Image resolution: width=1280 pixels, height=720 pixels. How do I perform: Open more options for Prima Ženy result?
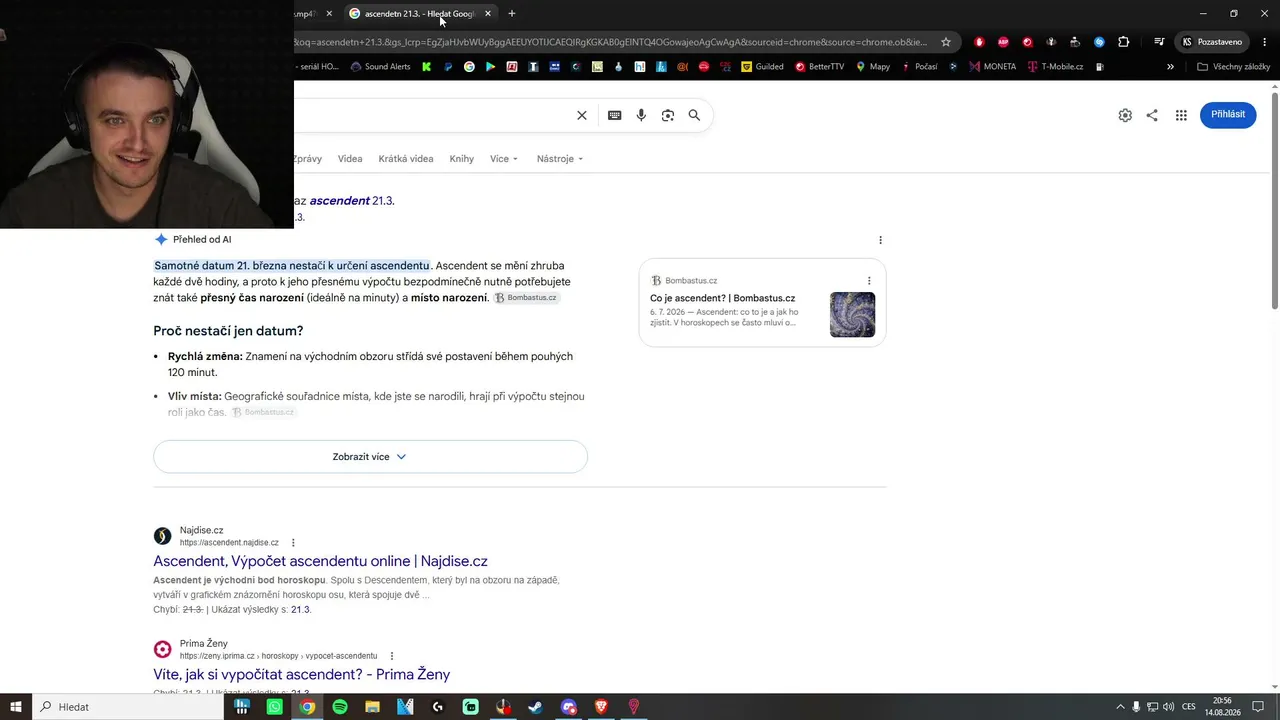click(x=392, y=656)
